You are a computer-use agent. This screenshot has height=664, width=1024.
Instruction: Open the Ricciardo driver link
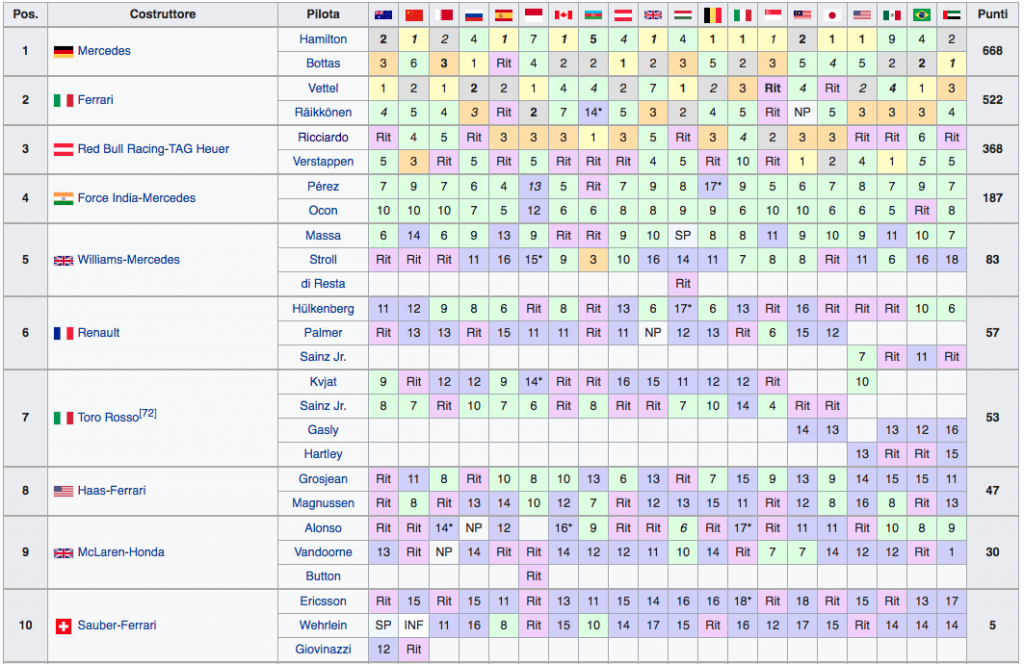[323, 137]
